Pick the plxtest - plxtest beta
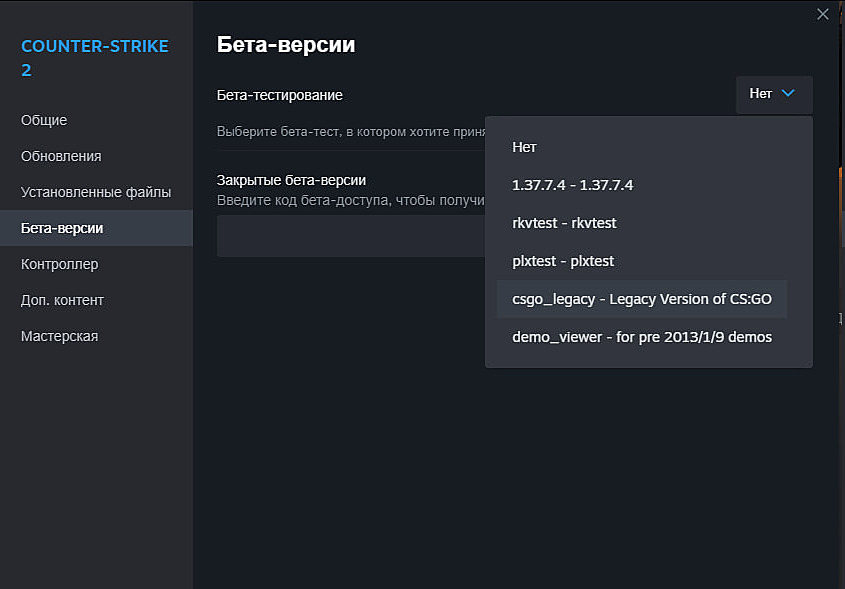Viewport: 845px width, 589px height. coord(641,261)
